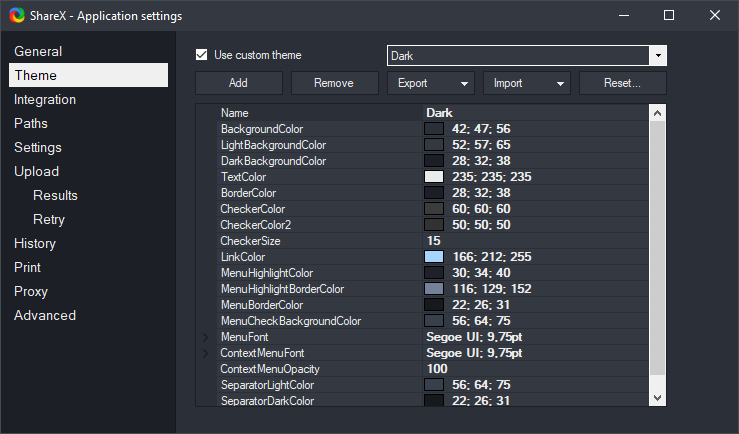This screenshot has width=739, height=434.
Task: Click the Add theme button
Action: [238, 83]
